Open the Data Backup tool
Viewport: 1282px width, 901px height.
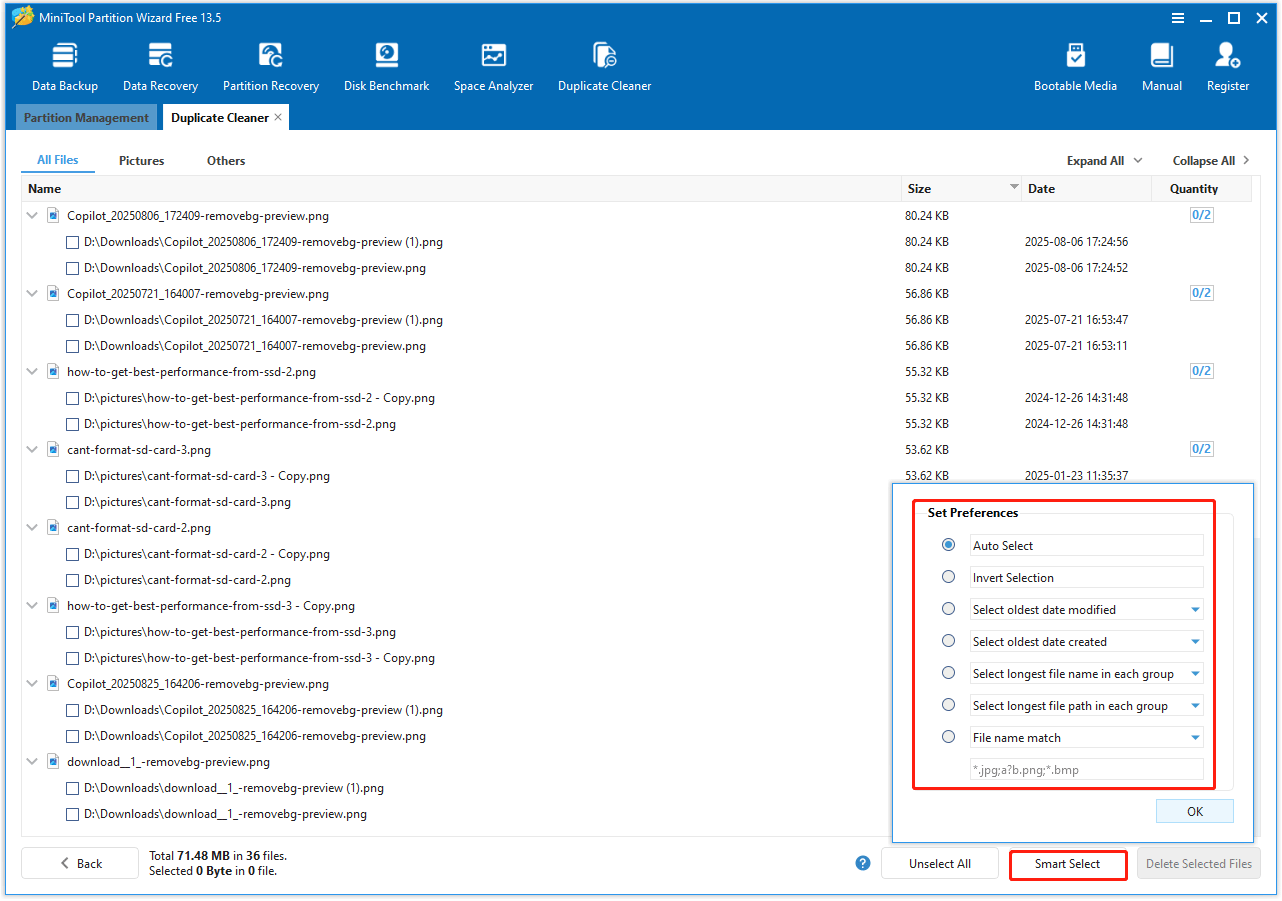(64, 65)
